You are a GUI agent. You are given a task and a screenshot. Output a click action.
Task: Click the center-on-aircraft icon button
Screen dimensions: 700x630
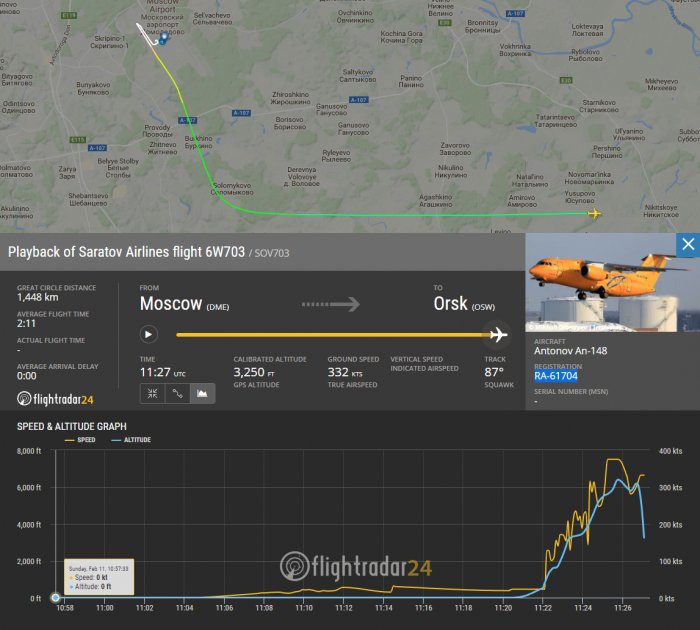coord(151,394)
